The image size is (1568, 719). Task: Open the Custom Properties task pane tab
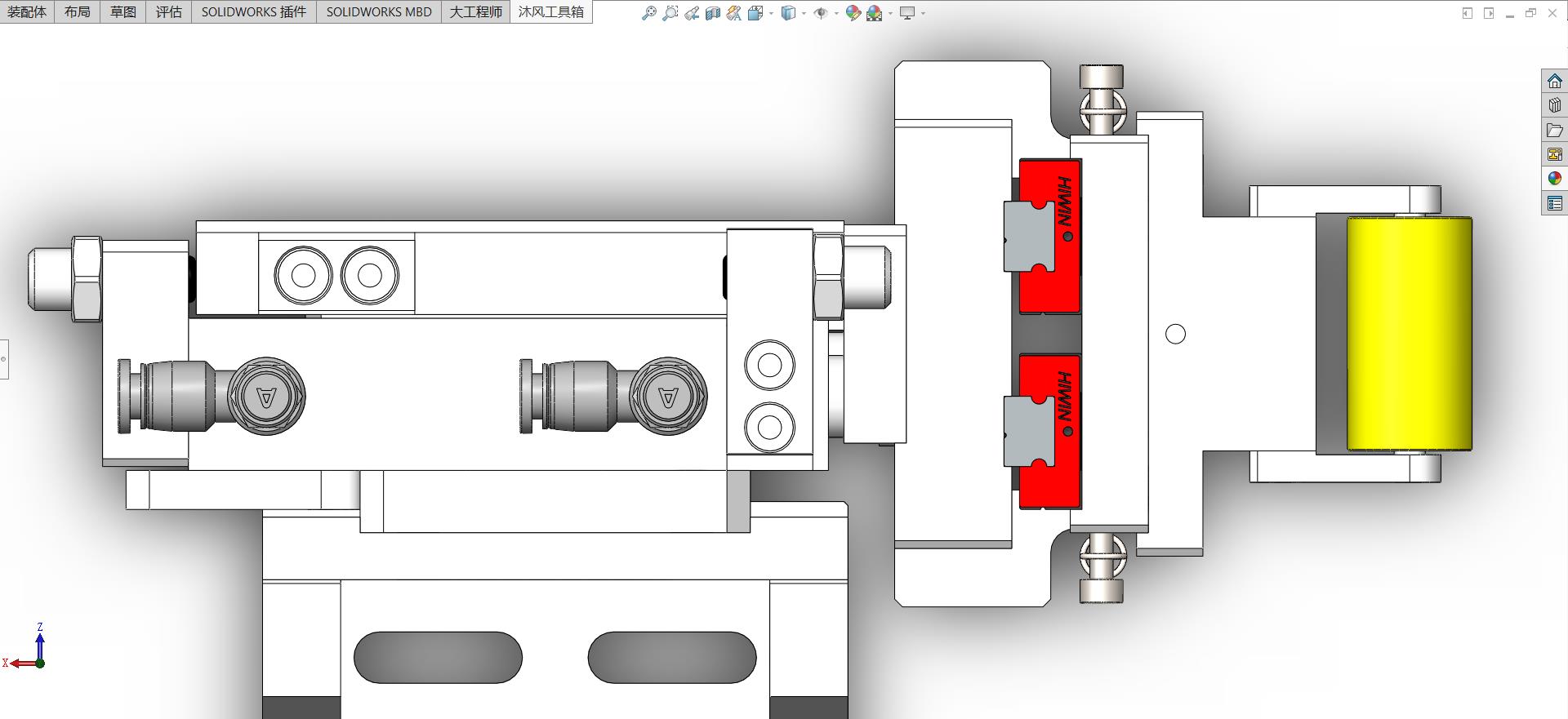(1554, 203)
